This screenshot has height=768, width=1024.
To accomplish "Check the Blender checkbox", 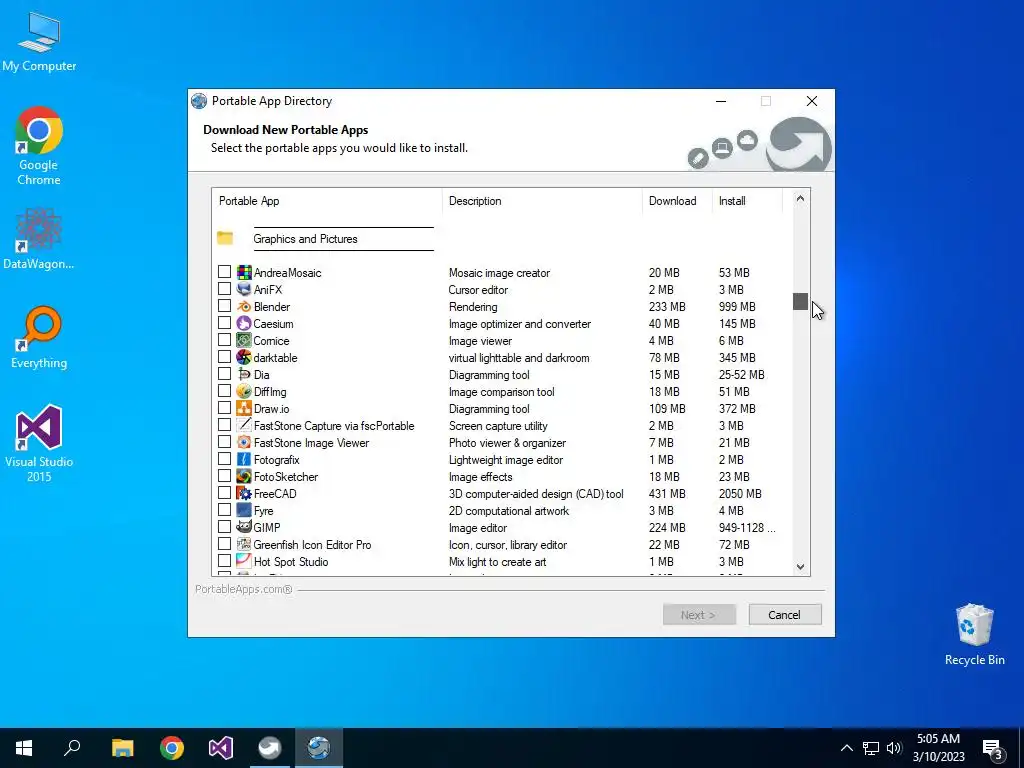I will 225,306.
